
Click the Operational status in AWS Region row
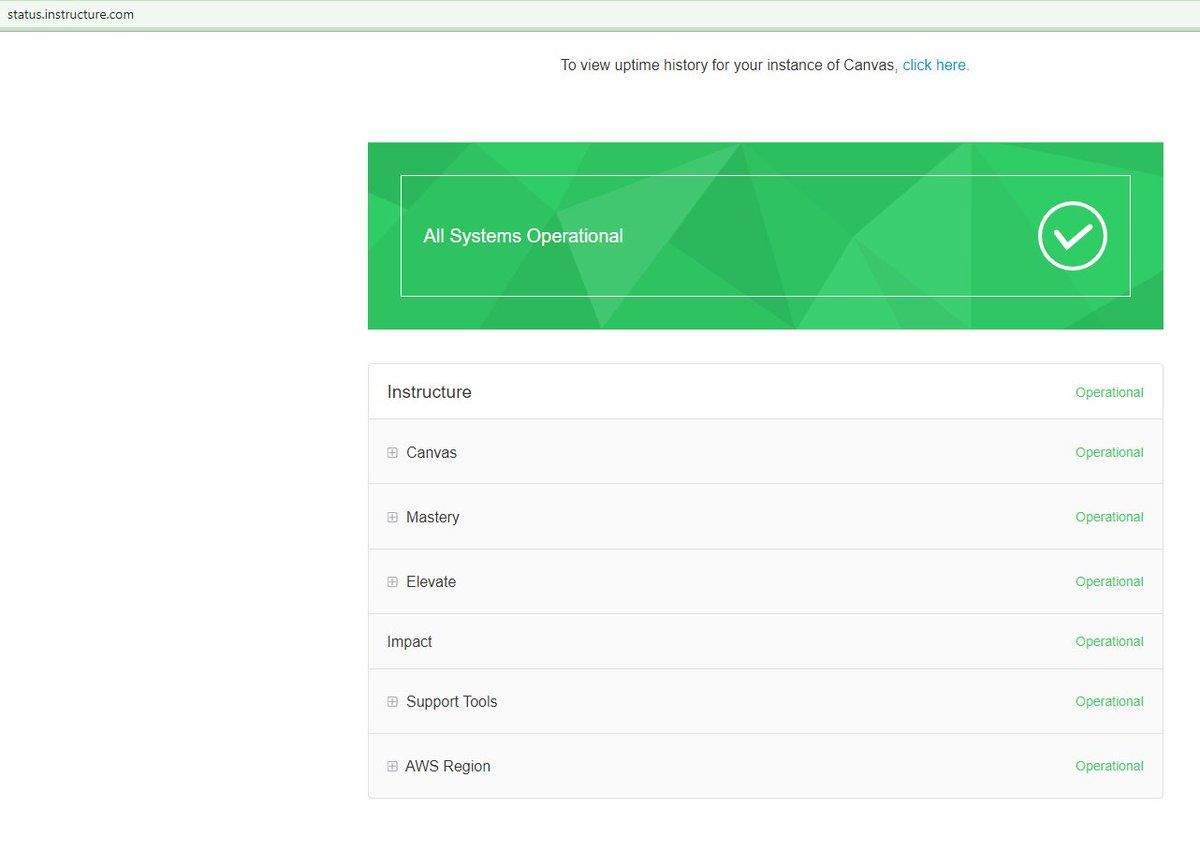1109,767
